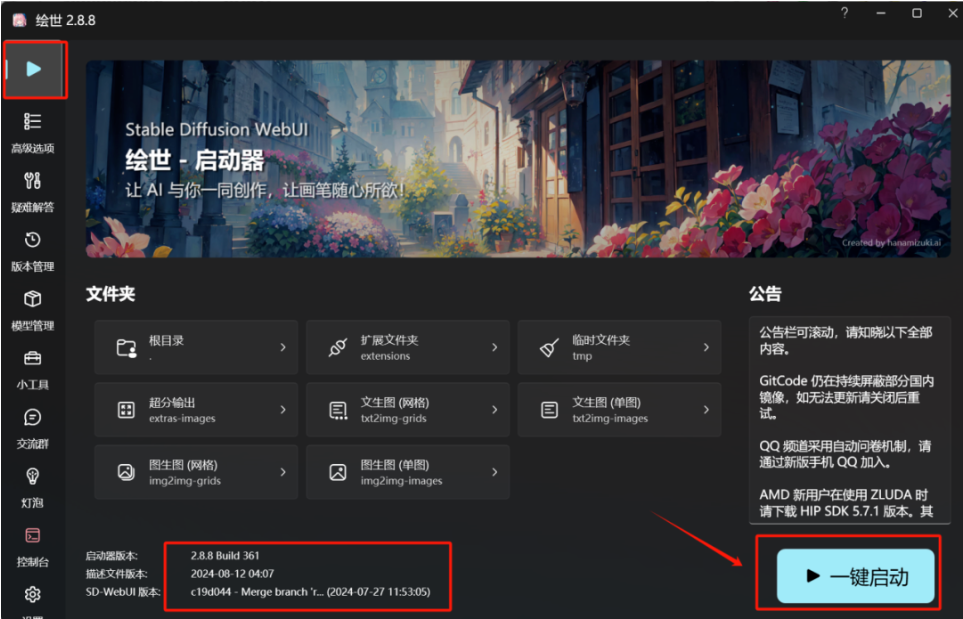Click the 根目录 folder icon
The height and width of the screenshot is (619, 963).
click(127, 348)
